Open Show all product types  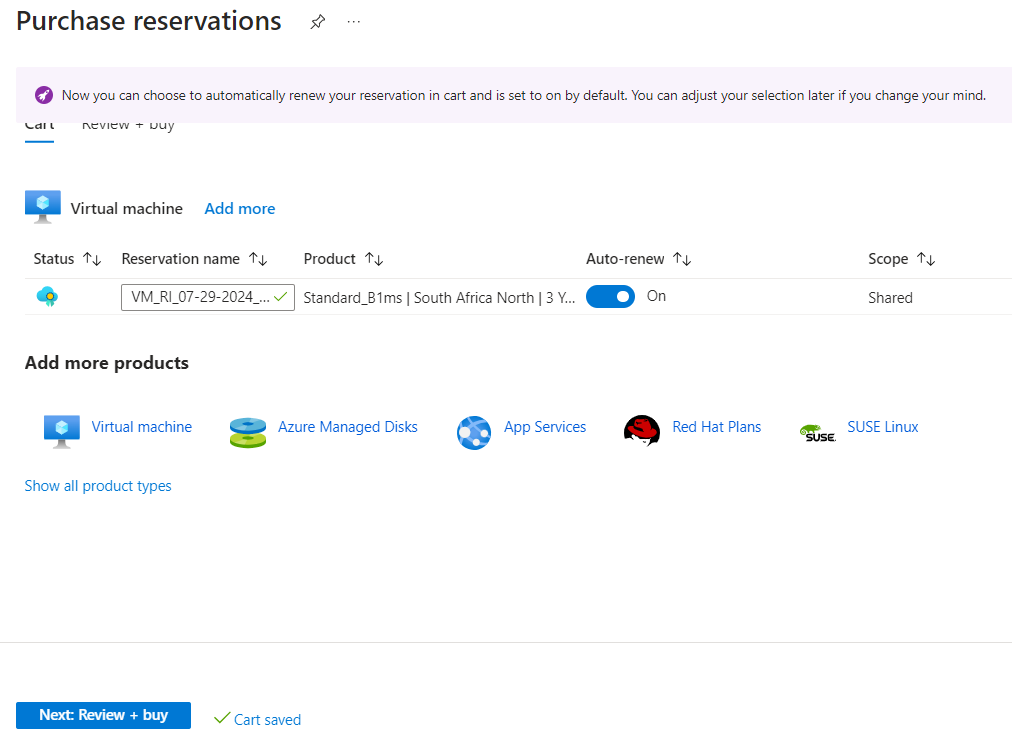click(98, 485)
